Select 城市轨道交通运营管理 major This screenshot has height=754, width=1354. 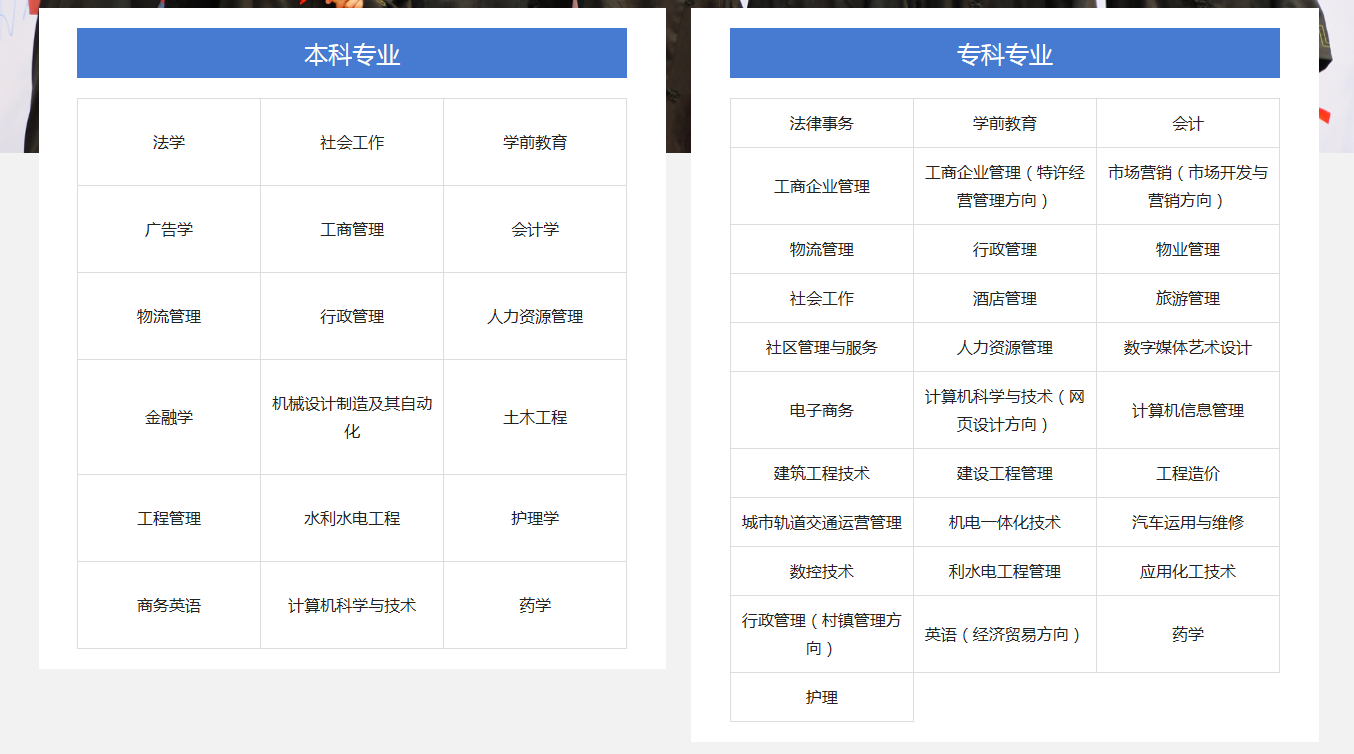[822, 523]
